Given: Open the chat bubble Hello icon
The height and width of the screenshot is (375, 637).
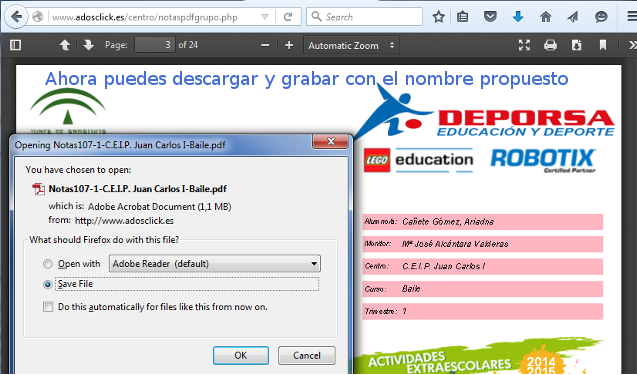Looking at the screenshot, I should click(601, 17).
